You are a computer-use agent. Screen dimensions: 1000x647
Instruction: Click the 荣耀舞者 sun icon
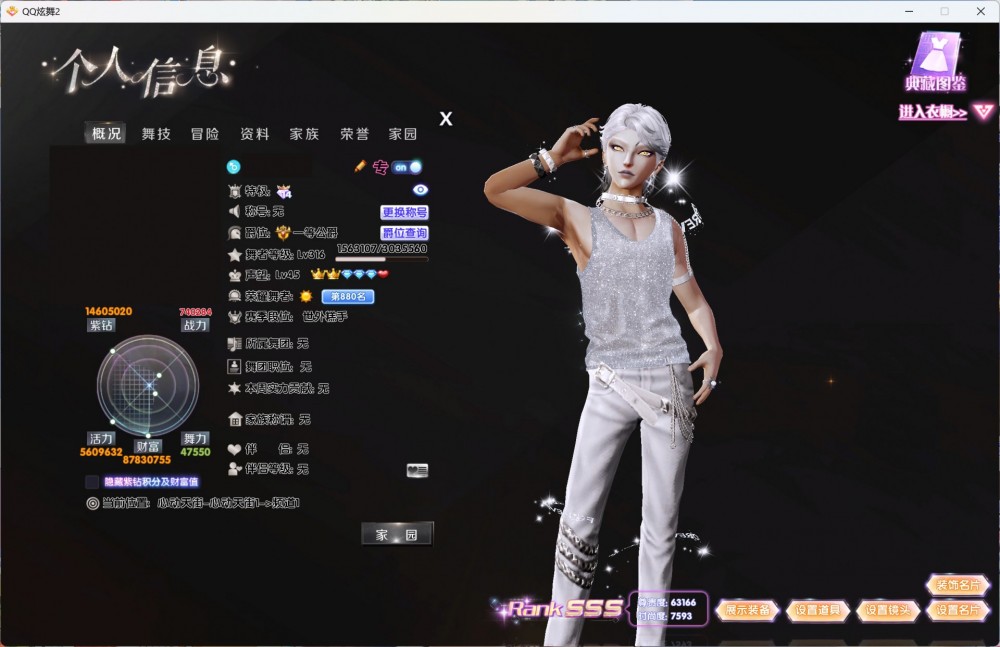tap(306, 296)
